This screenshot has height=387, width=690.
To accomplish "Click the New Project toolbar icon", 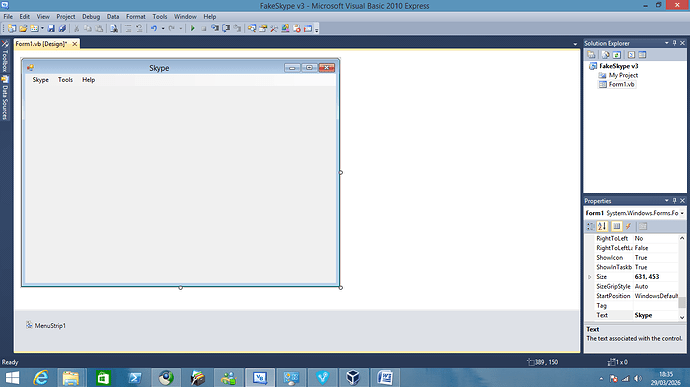I will point(12,29).
